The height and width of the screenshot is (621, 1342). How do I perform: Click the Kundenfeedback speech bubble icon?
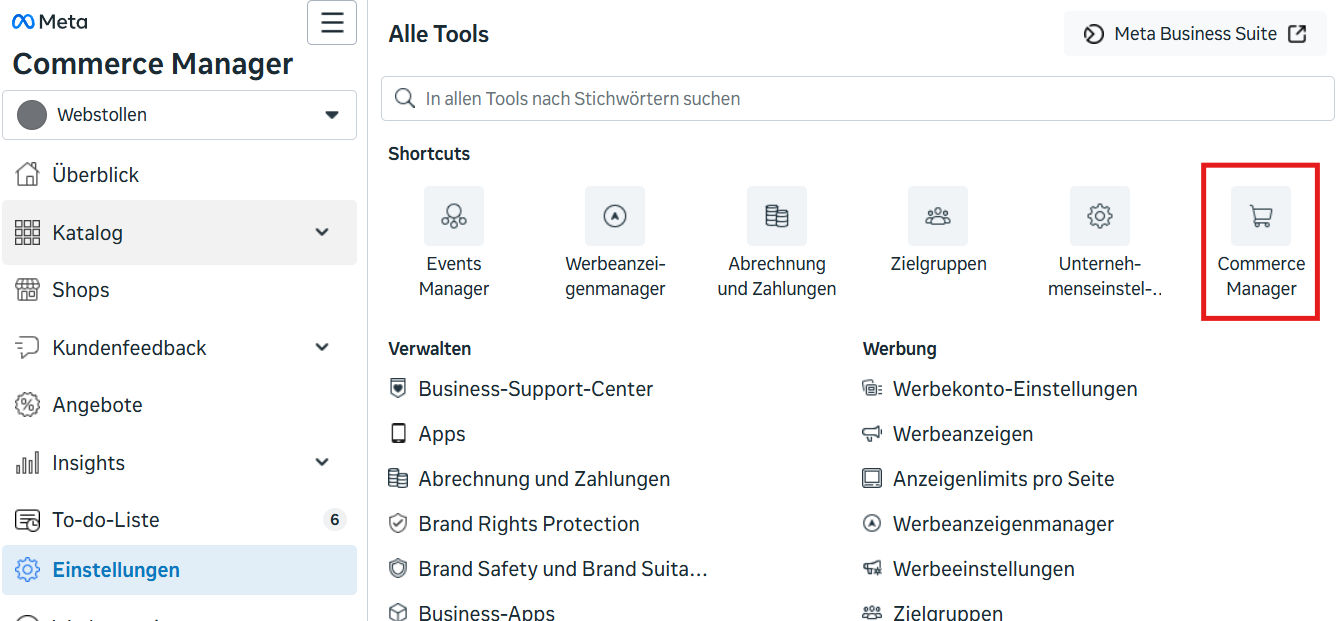point(27,348)
